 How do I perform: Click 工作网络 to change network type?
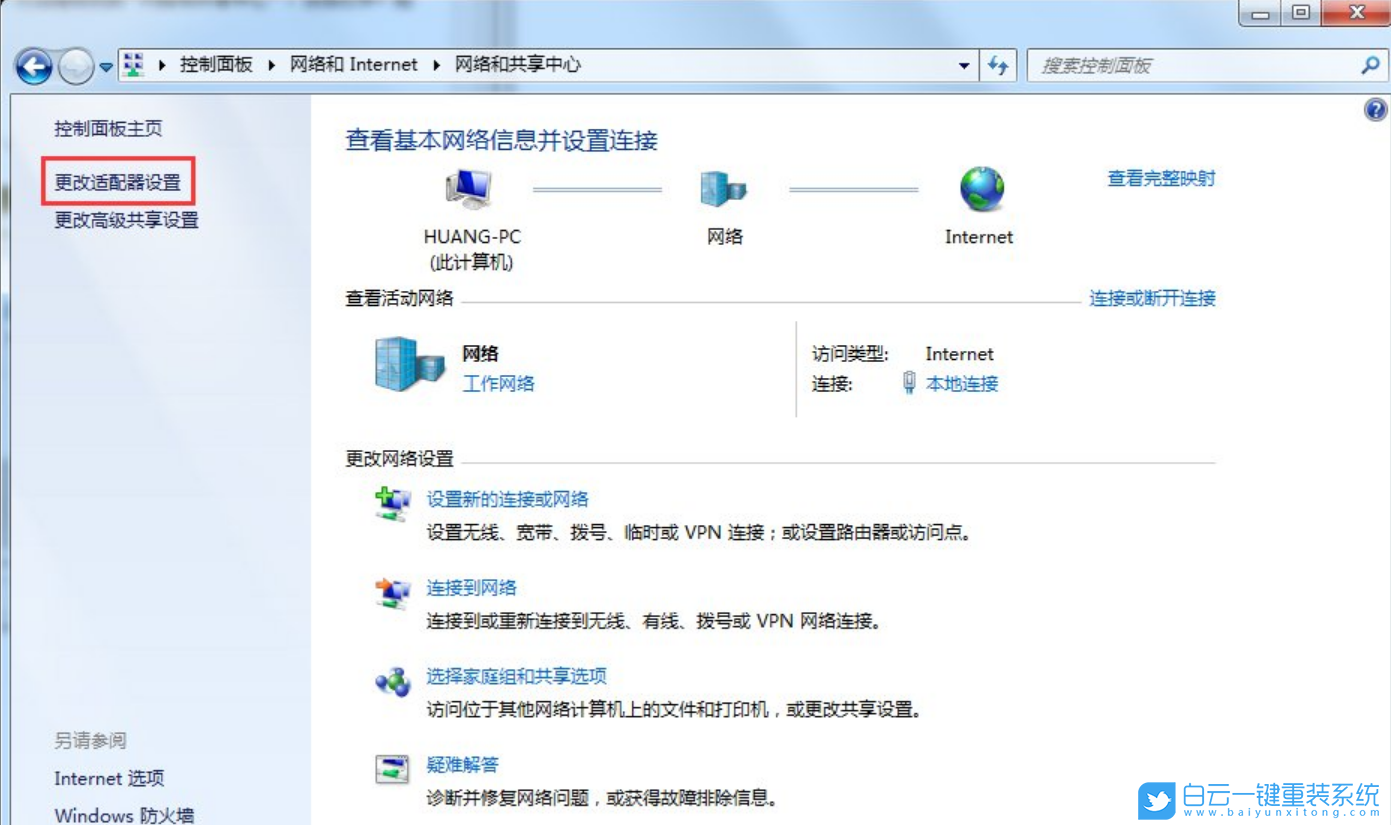497,383
